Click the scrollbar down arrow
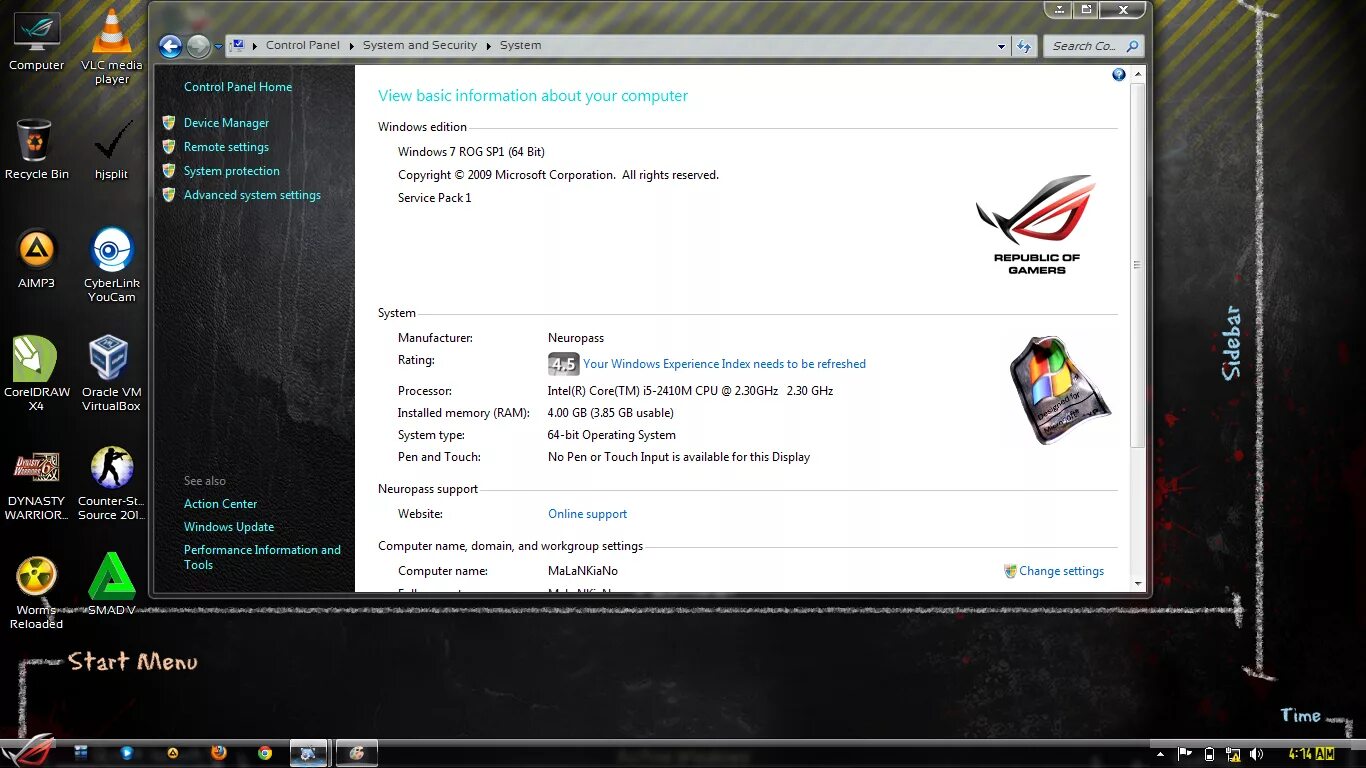This screenshot has height=768, width=1366. pyautogui.click(x=1138, y=583)
